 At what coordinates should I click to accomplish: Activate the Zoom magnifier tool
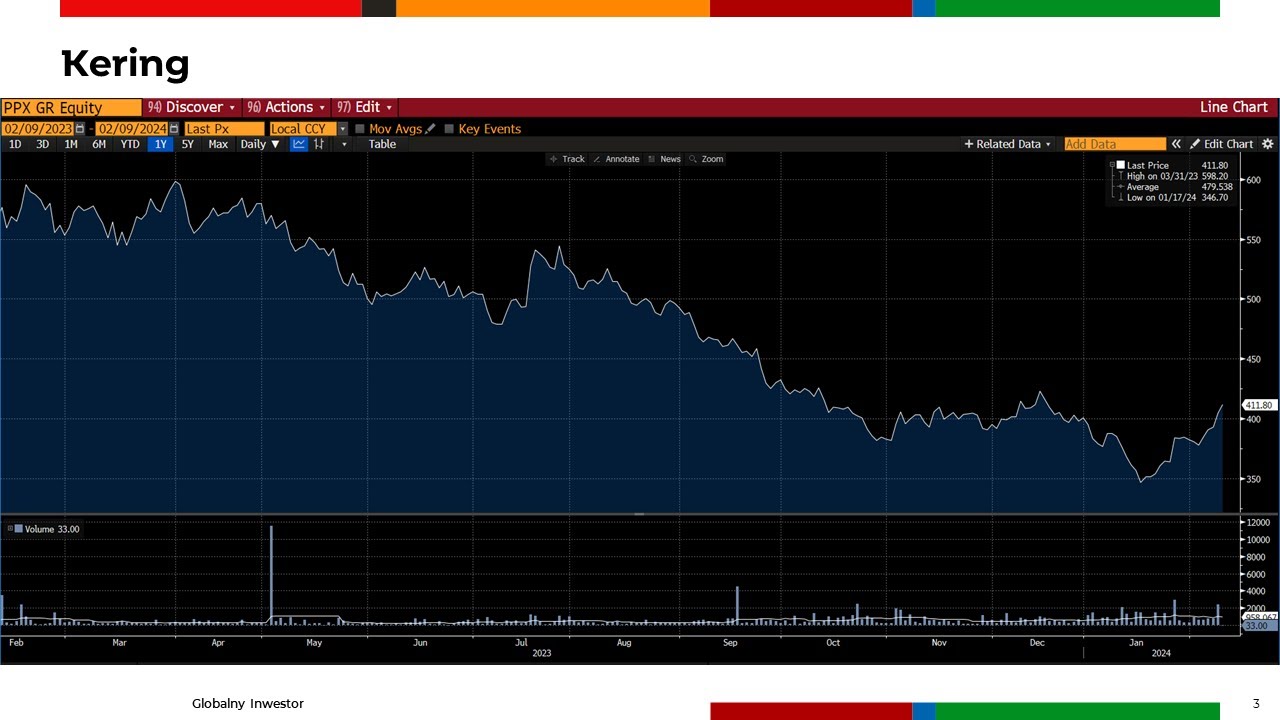(x=706, y=159)
